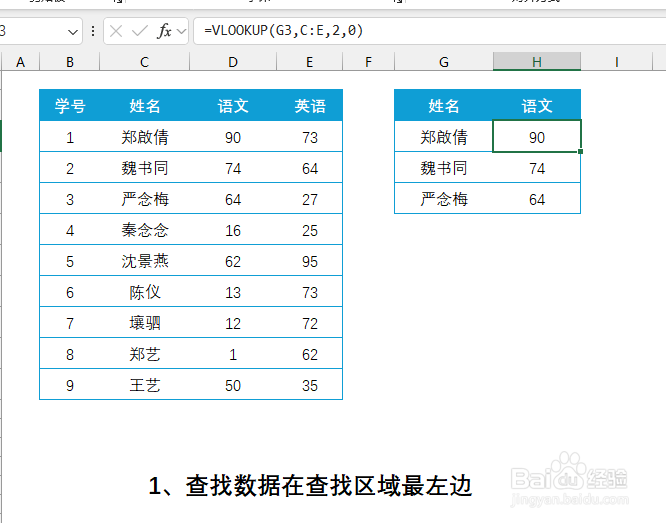Image resolution: width=666 pixels, height=523 pixels.
Task: Select column E header
Action: pyautogui.click(x=310, y=62)
